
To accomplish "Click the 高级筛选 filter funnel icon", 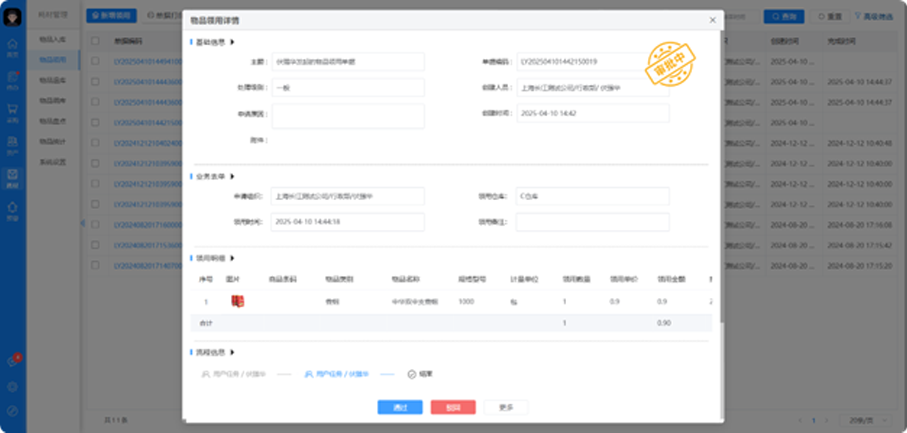I will (855, 17).
